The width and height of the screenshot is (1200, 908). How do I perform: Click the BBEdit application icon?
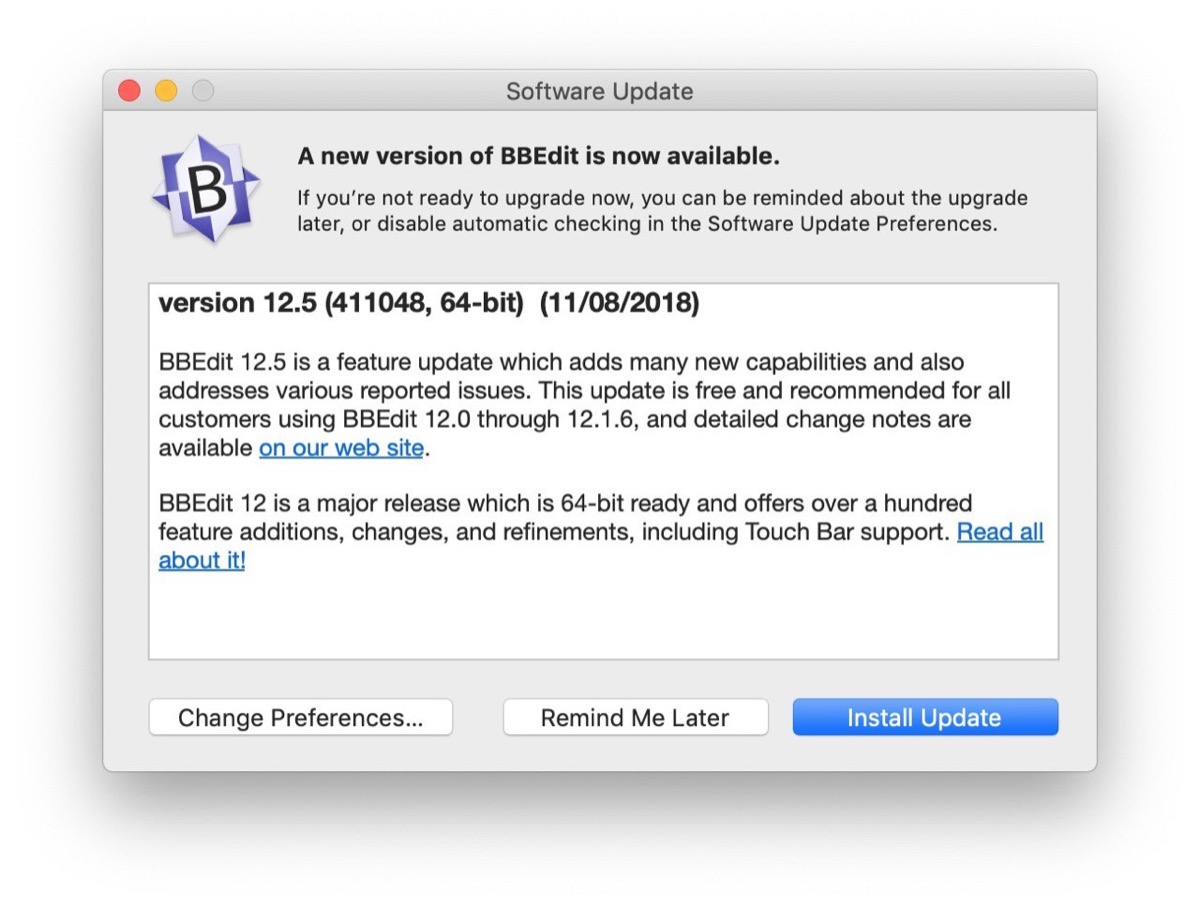point(207,189)
